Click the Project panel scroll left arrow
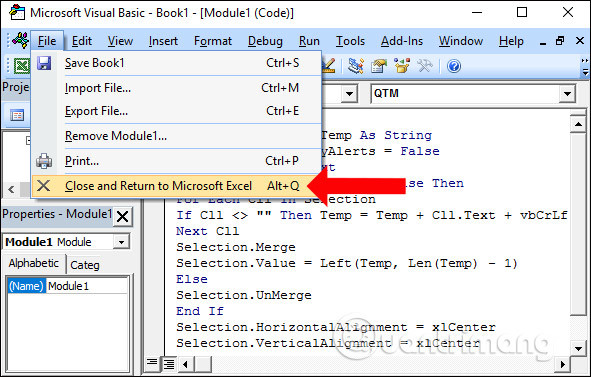Screen dimensions: 591x377 coord(11,189)
